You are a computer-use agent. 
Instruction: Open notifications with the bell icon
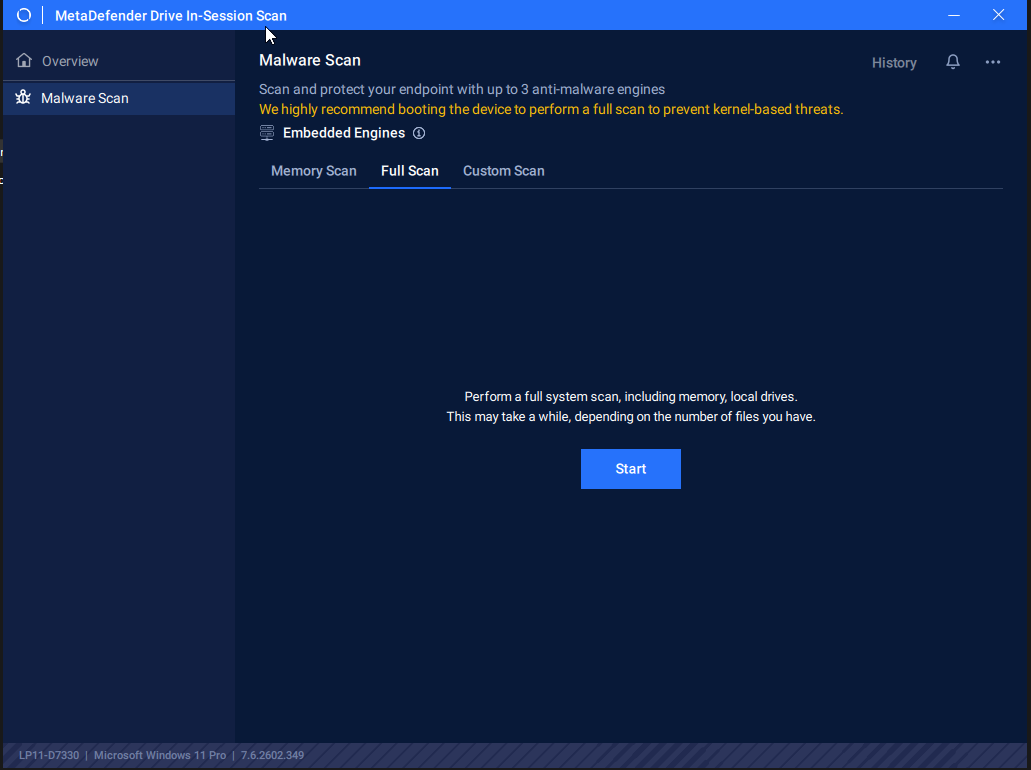[952, 62]
